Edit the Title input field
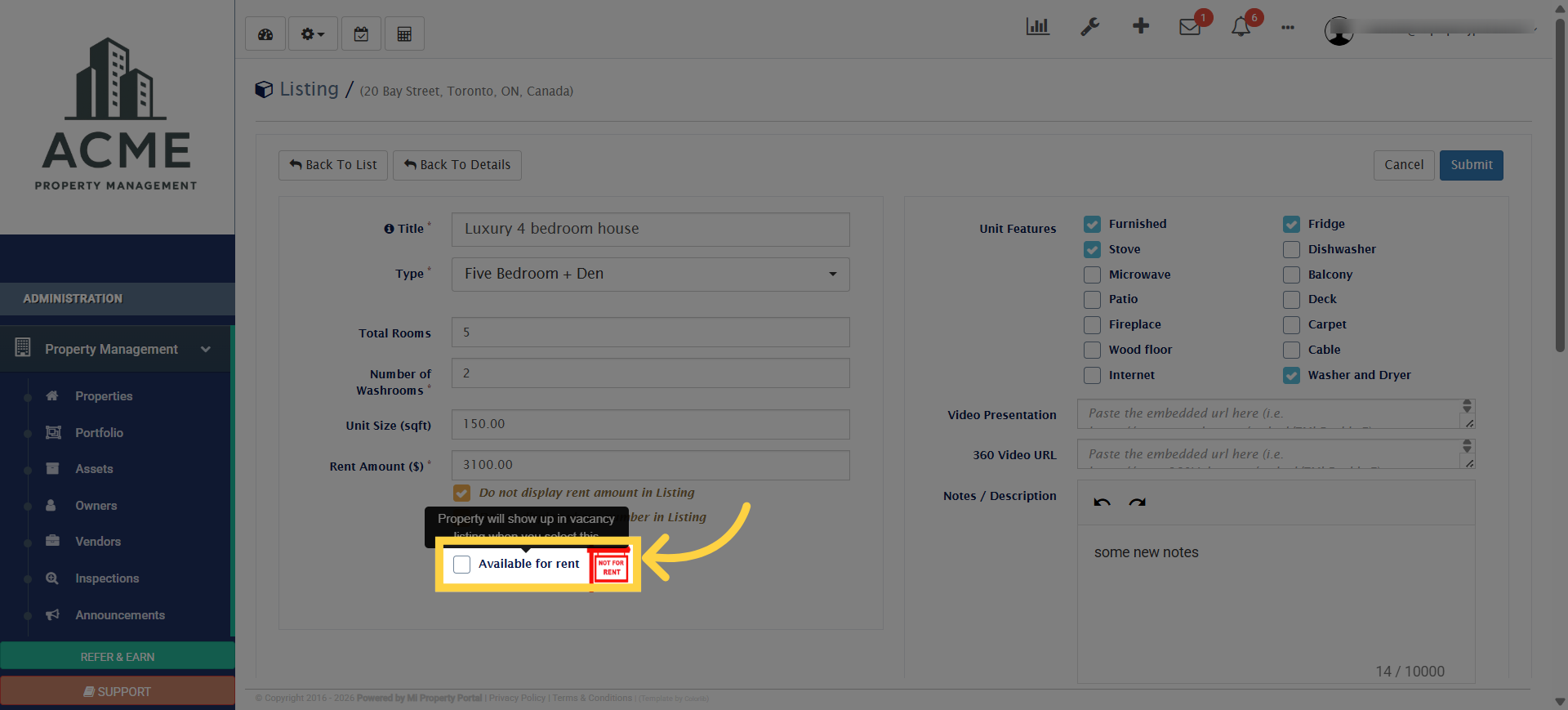 click(x=650, y=230)
